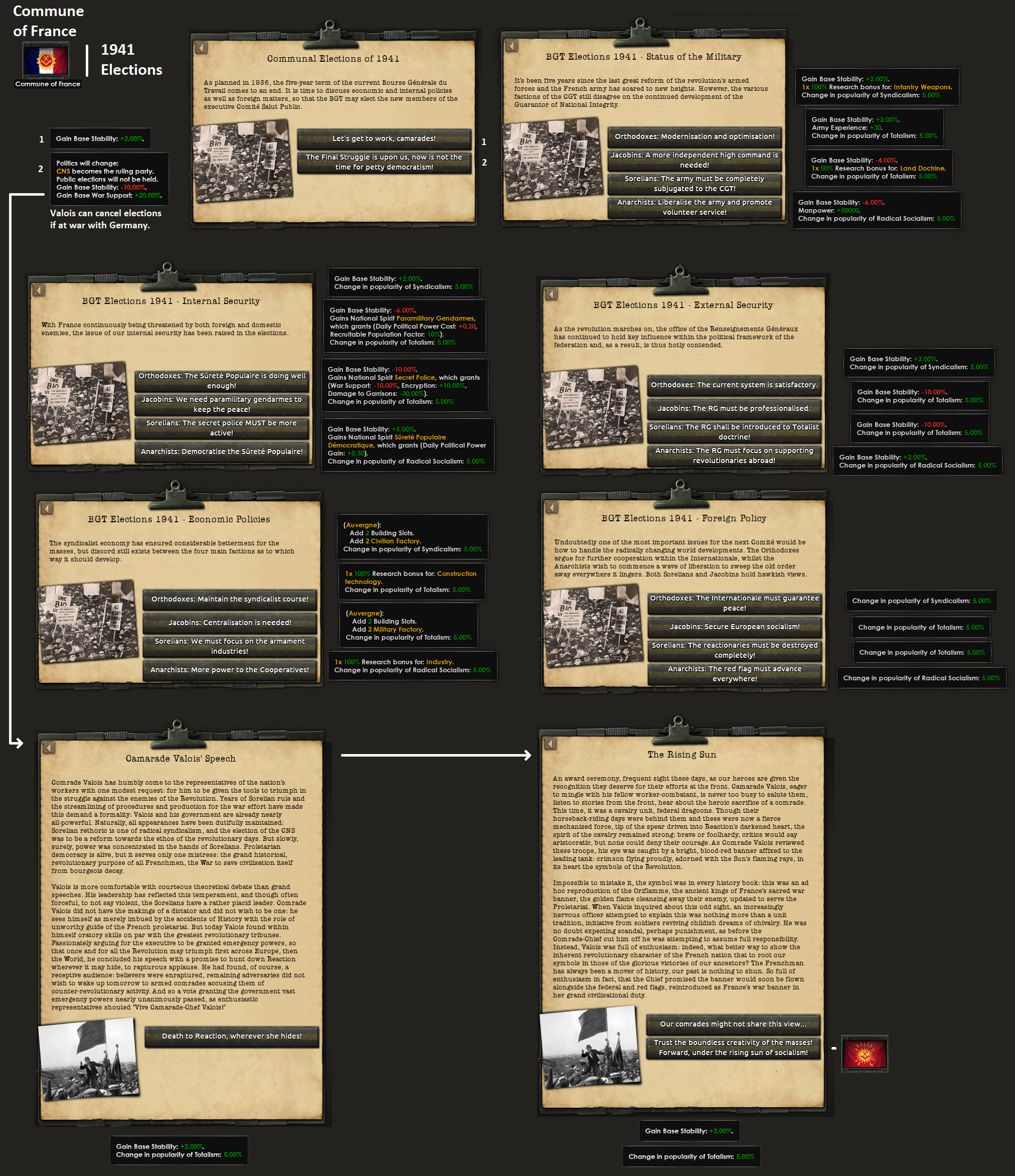Viewport: 1015px width, 1176px height.
Task: Choose "Our comrades might not share this view..."
Action: [x=733, y=1024]
